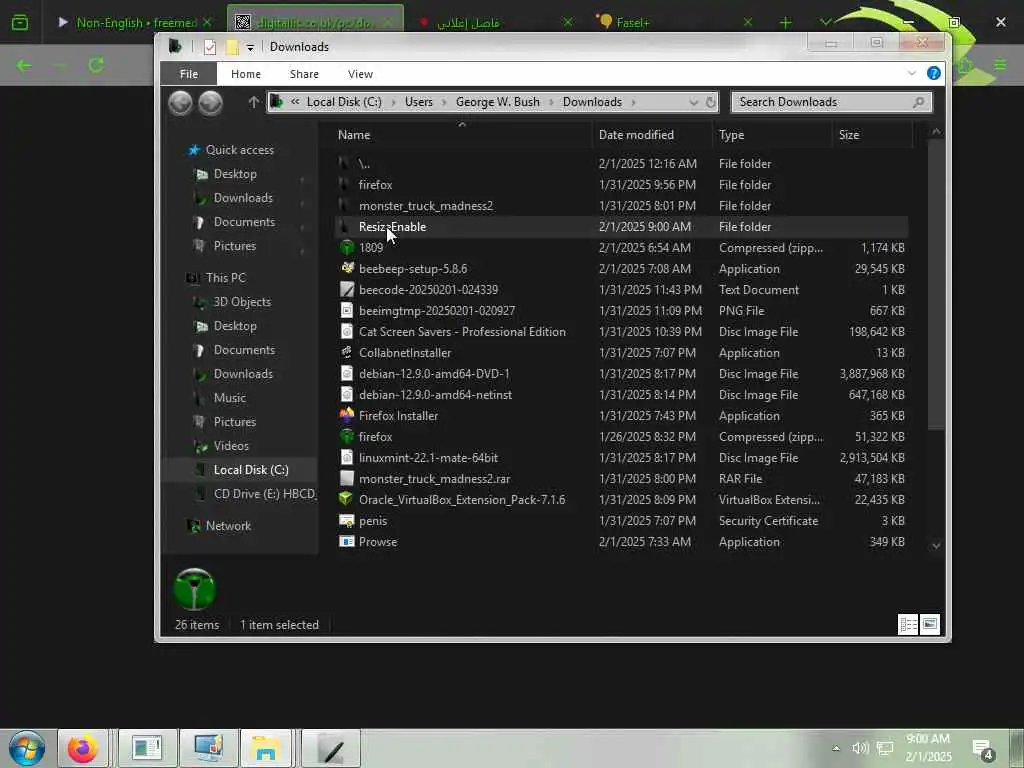Click New folder icon in title bar

[x=231, y=47]
